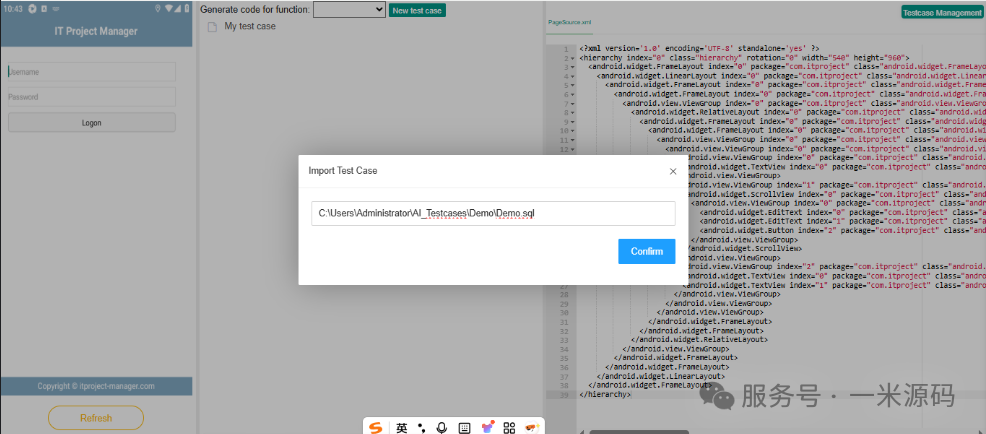Click the Logon button in phone preview

(x=91, y=123)
